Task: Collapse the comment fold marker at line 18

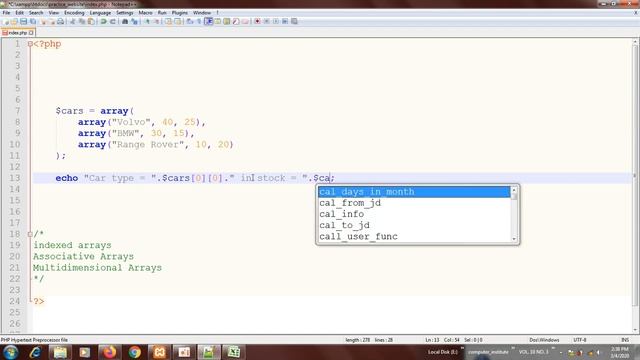Action: (30, 234)
